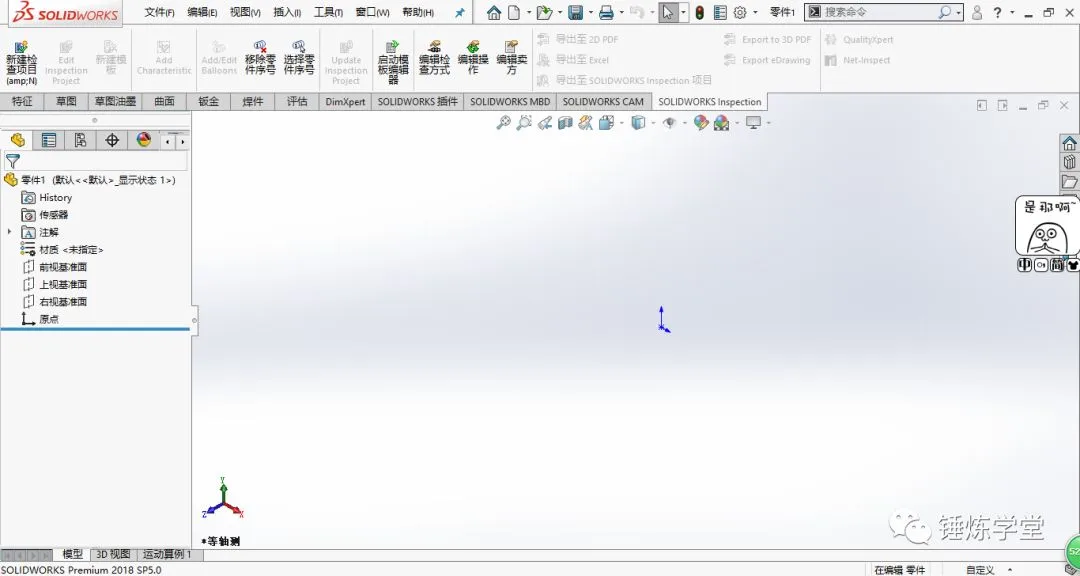Open View Orientation dropdown arrow

click(x=622, y=123)
